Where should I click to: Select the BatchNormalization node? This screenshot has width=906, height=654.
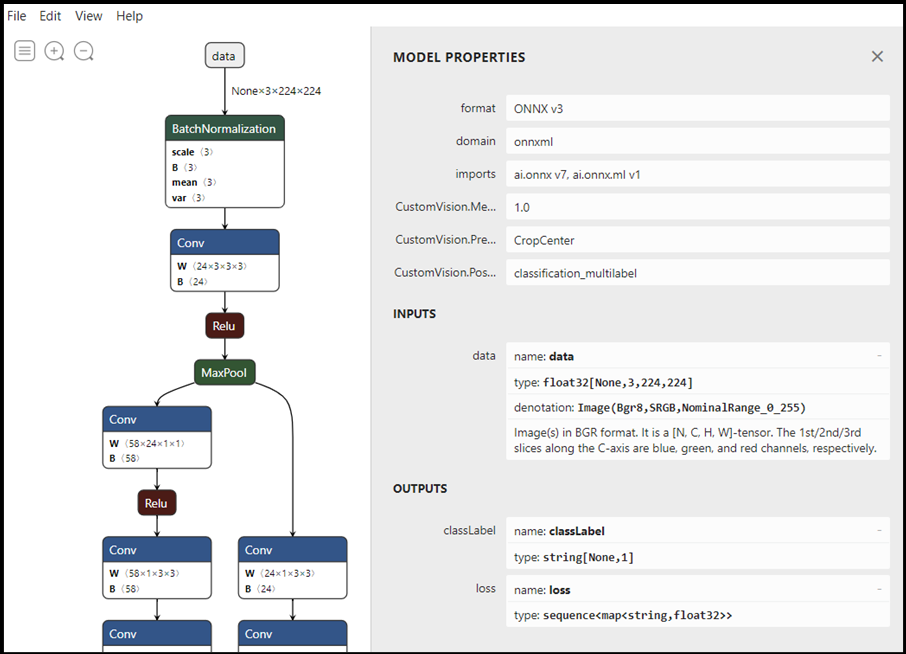[224, 129]
